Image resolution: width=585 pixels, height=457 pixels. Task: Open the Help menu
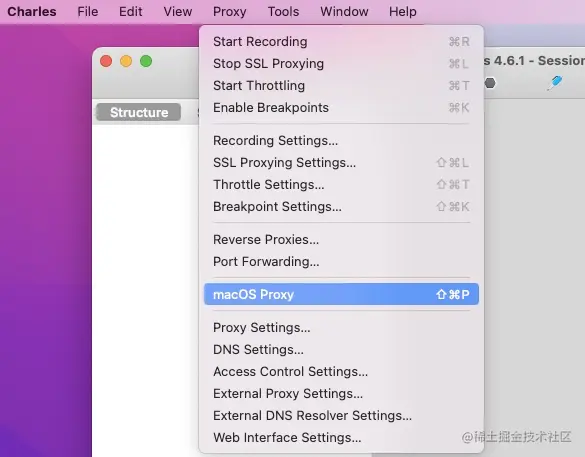tap(403, 12)
